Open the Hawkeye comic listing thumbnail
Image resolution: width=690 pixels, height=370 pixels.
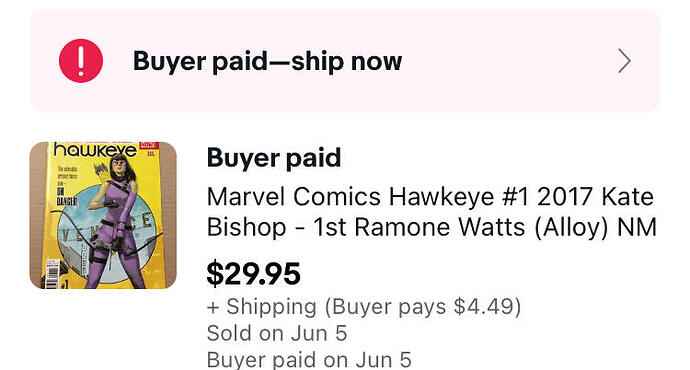pos(103,215)
